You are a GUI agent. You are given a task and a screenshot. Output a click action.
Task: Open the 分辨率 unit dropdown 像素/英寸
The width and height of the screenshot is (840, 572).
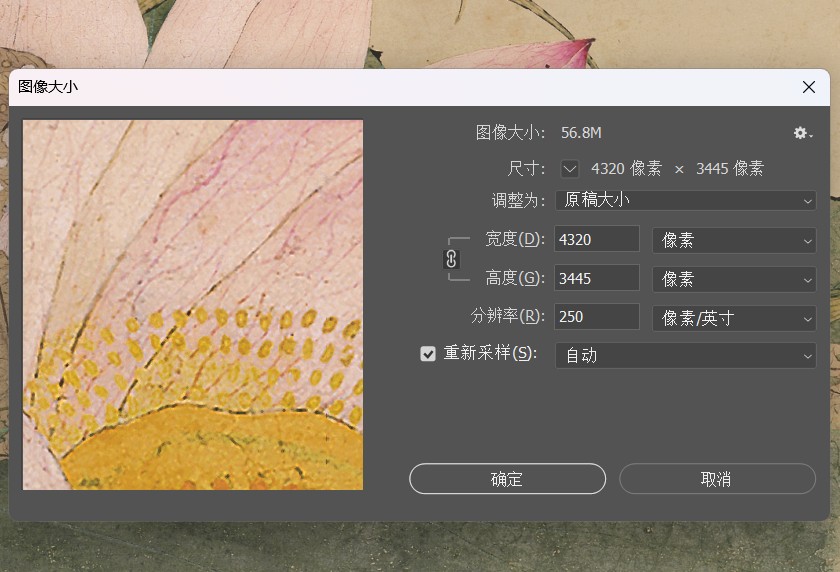pyautogui.click(x=734, y=318)
